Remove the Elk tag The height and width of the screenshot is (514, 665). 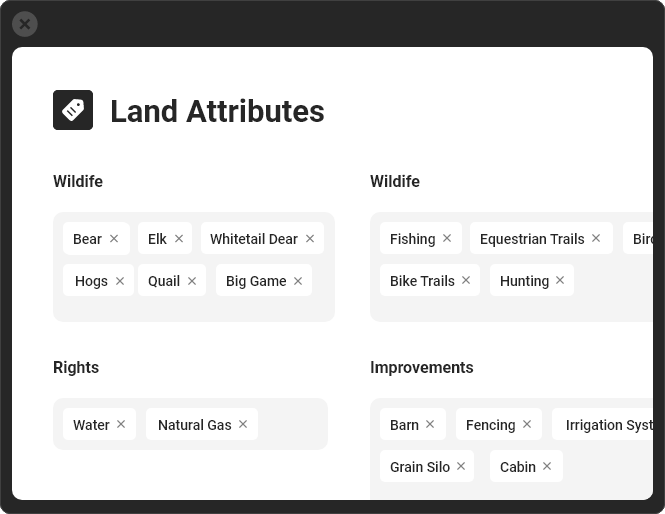point(179,238)
